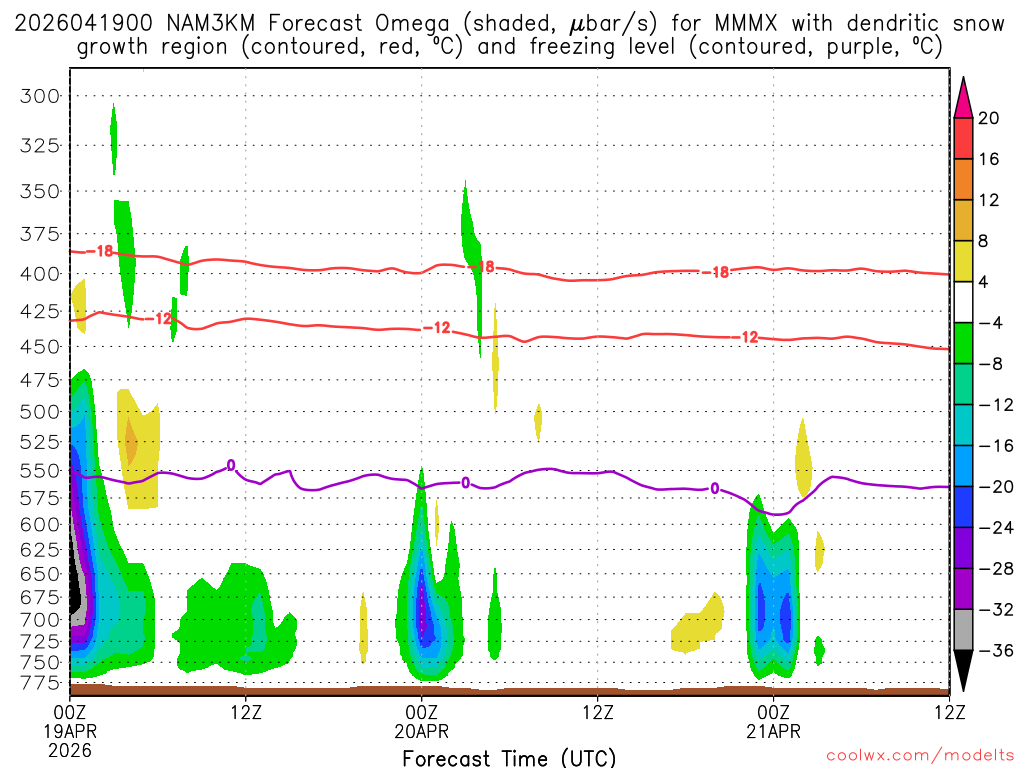Click the colorbar value '16'
This screenshot has width=1024, height=768.
989,159
